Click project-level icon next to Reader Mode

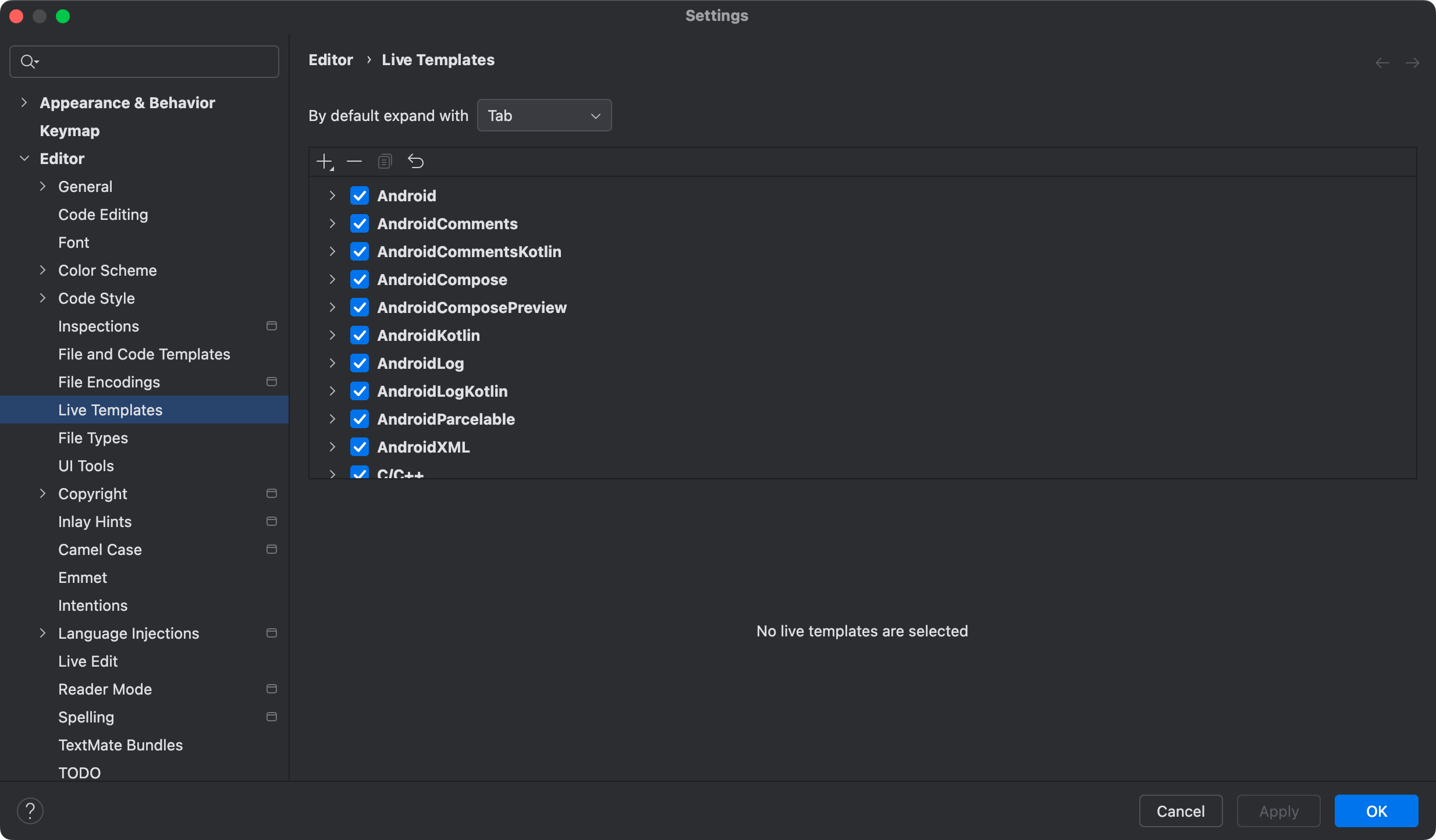(x=271, y=689)
